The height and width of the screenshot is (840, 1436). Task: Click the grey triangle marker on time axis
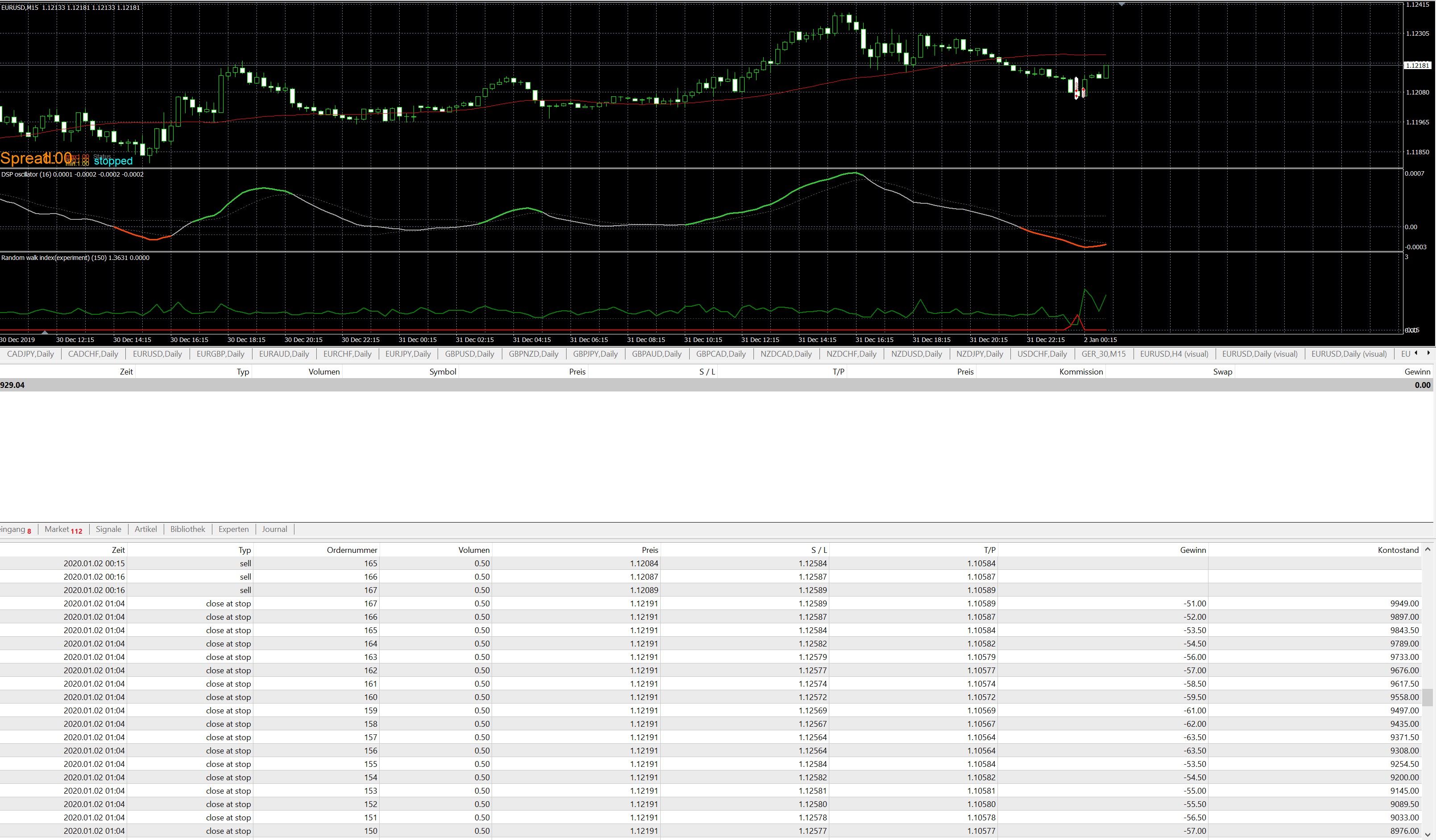[45, 332]
